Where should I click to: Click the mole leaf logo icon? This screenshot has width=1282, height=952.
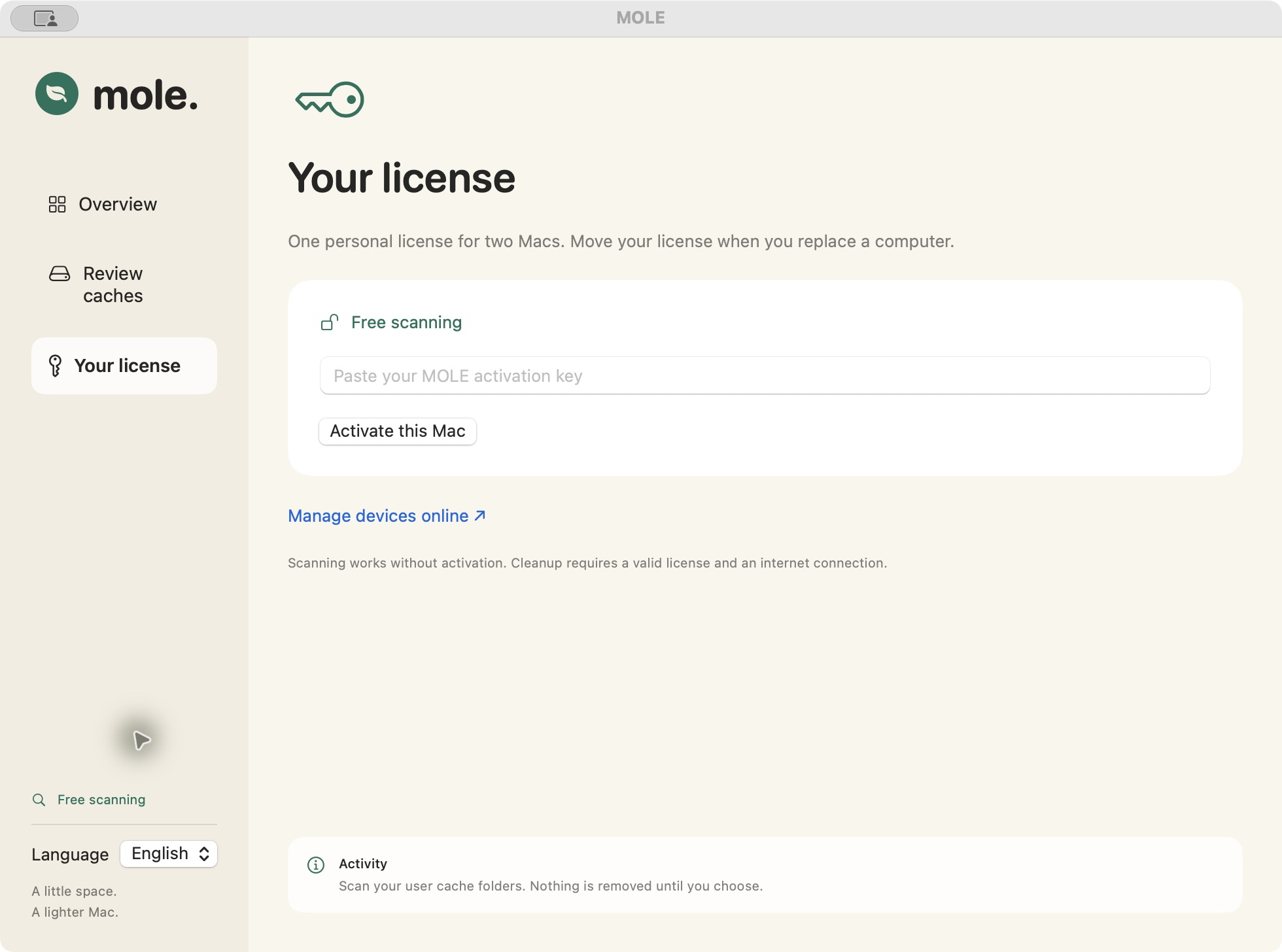click(57, 93)
